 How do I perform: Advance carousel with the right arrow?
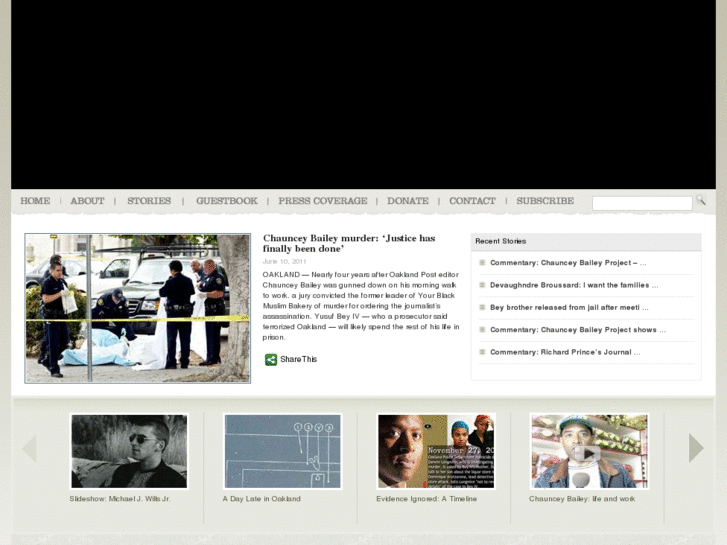(696, 448)
